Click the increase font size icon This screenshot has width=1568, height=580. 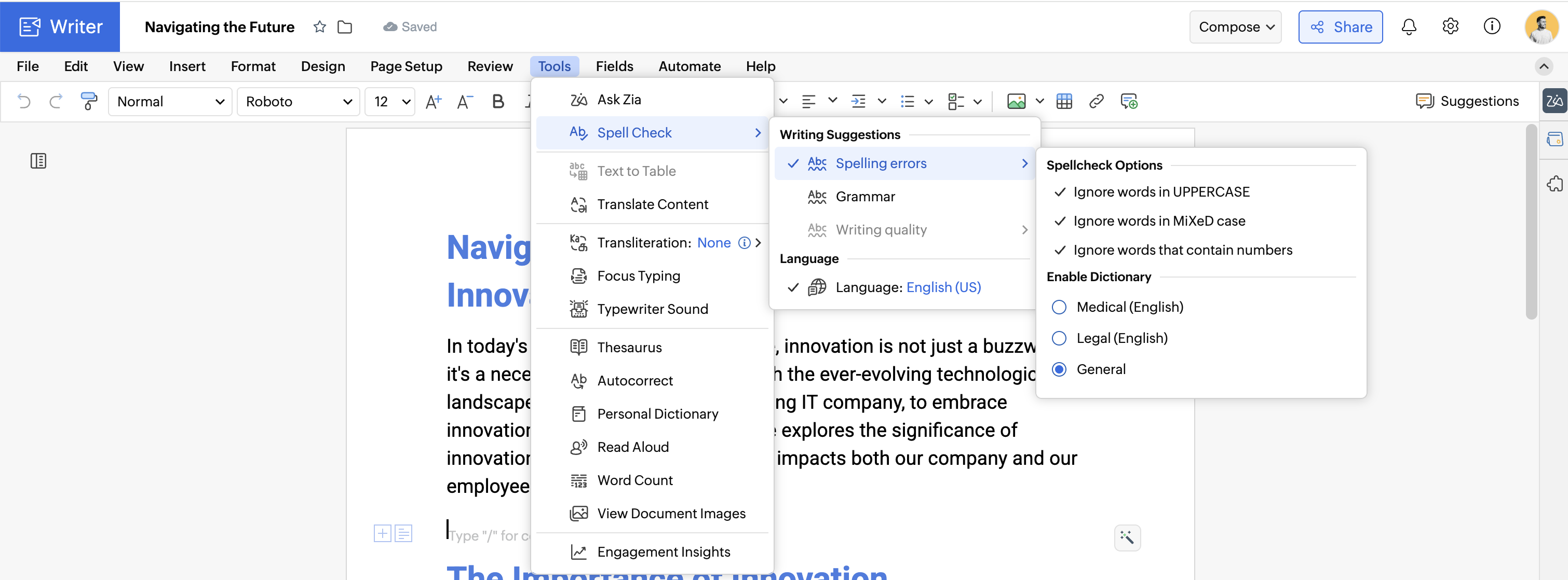pos(433,102)
